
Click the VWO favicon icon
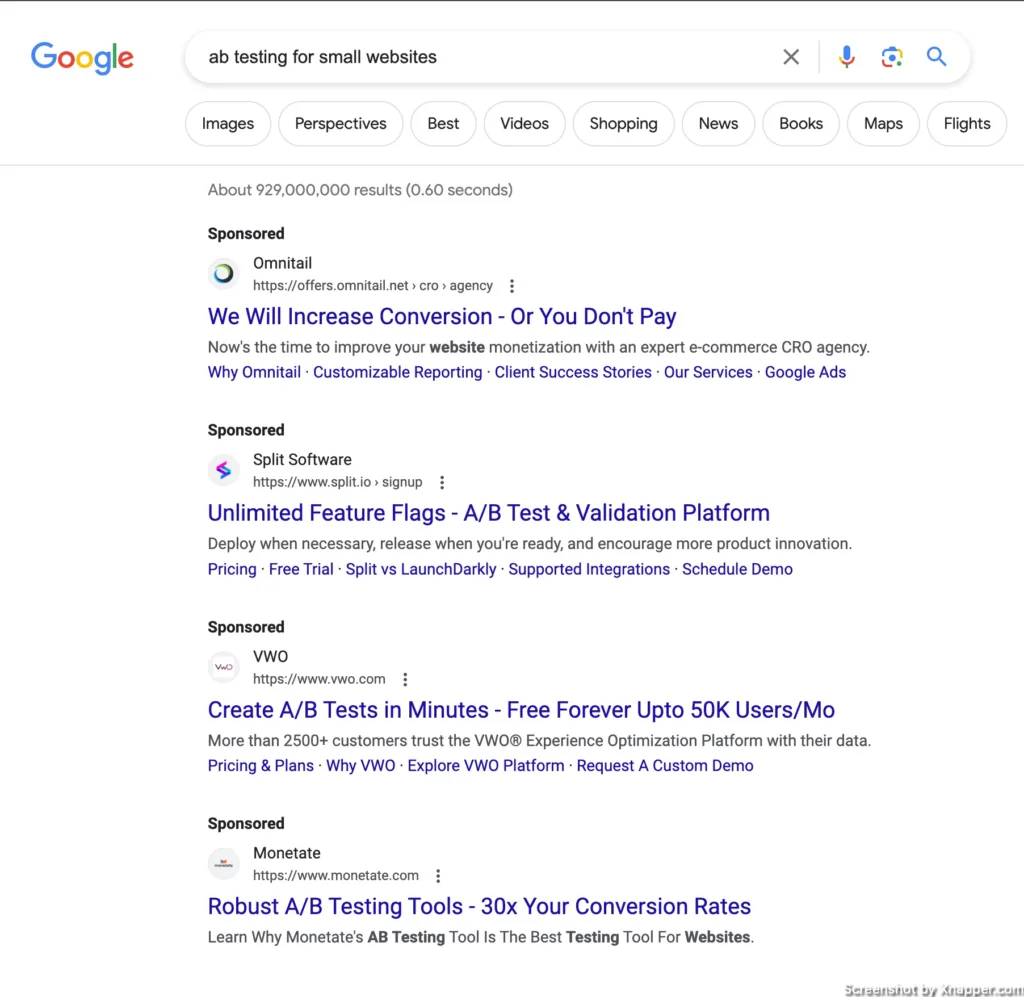tap(223, 667)
